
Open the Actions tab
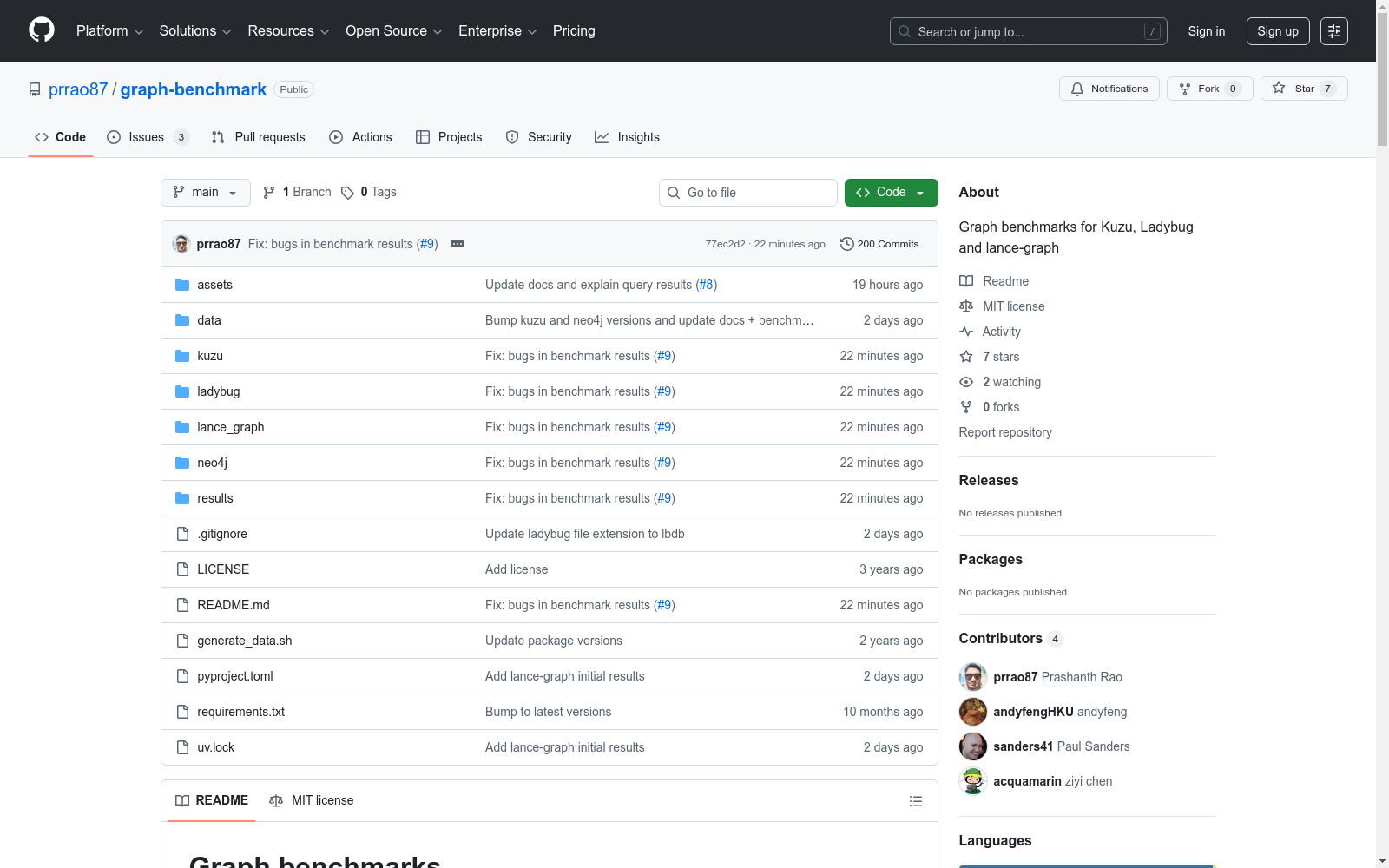(x=361, y=137)
